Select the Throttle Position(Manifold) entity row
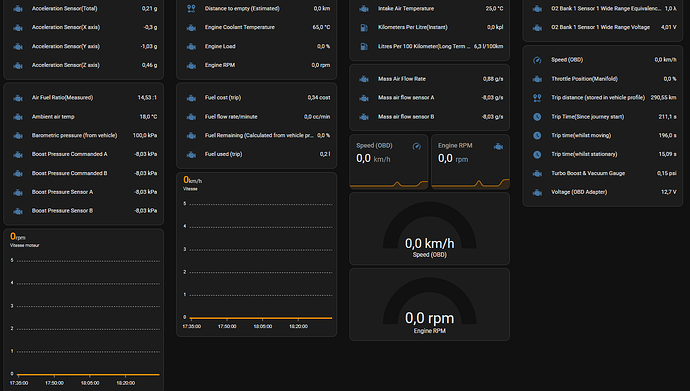The image size is (690, 391). tap(602, 79)
